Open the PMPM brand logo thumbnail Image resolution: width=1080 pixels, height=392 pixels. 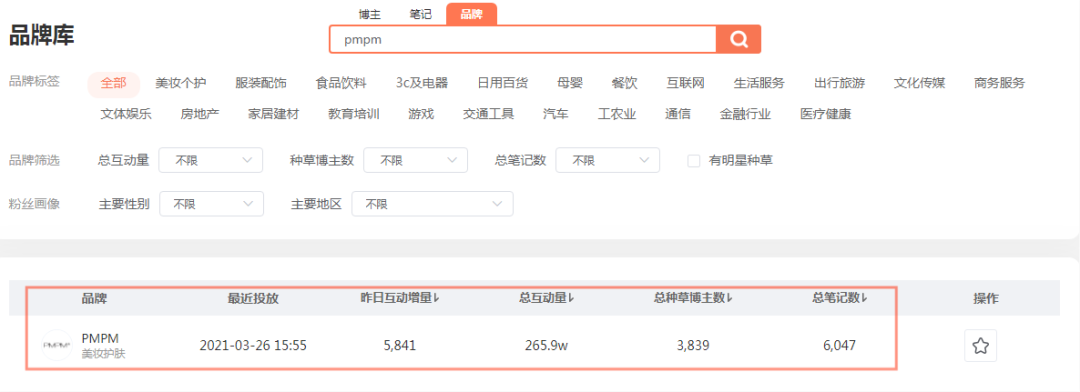click(56, 345)
